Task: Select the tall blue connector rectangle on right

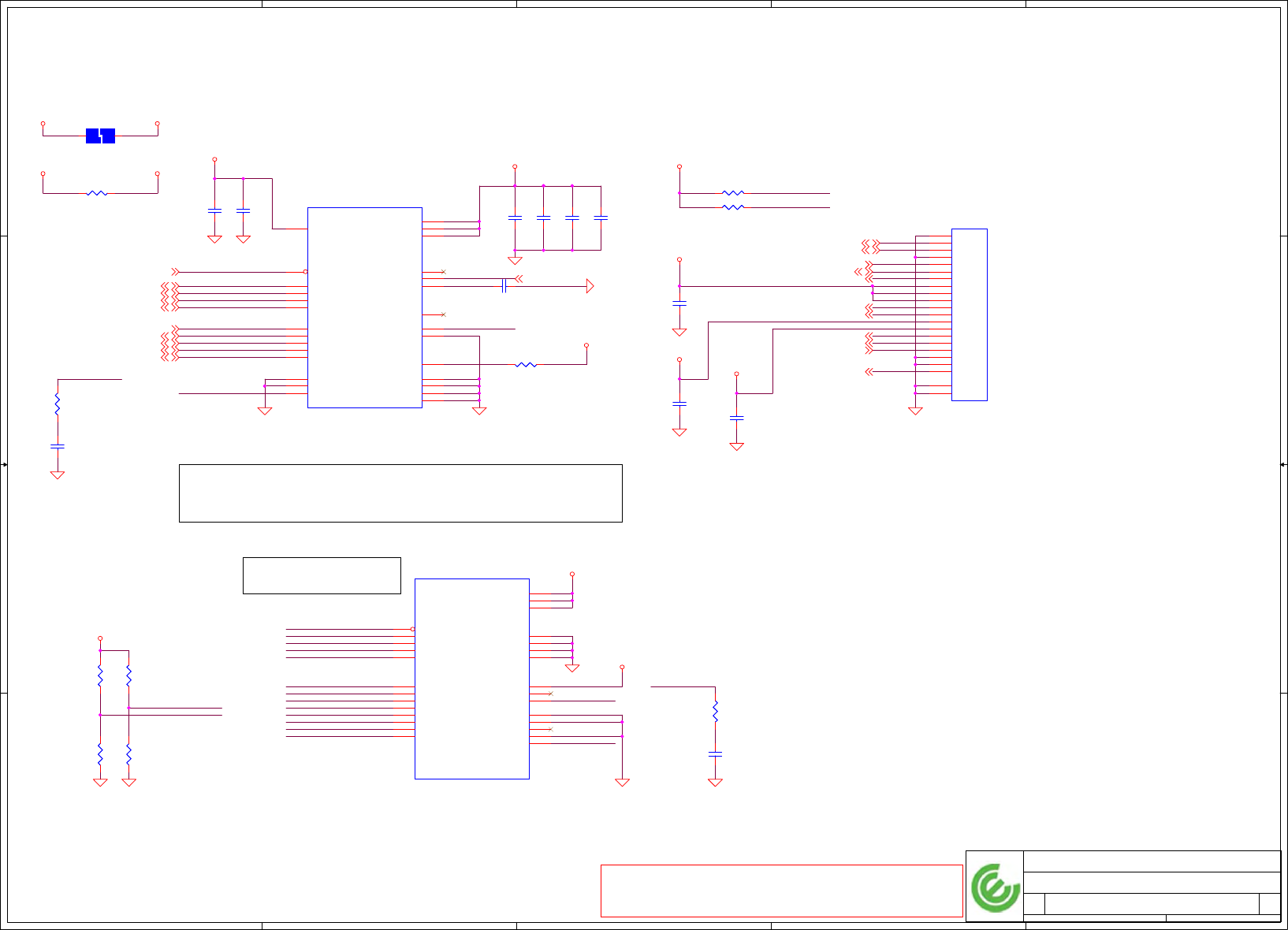Action: point(969,314)
